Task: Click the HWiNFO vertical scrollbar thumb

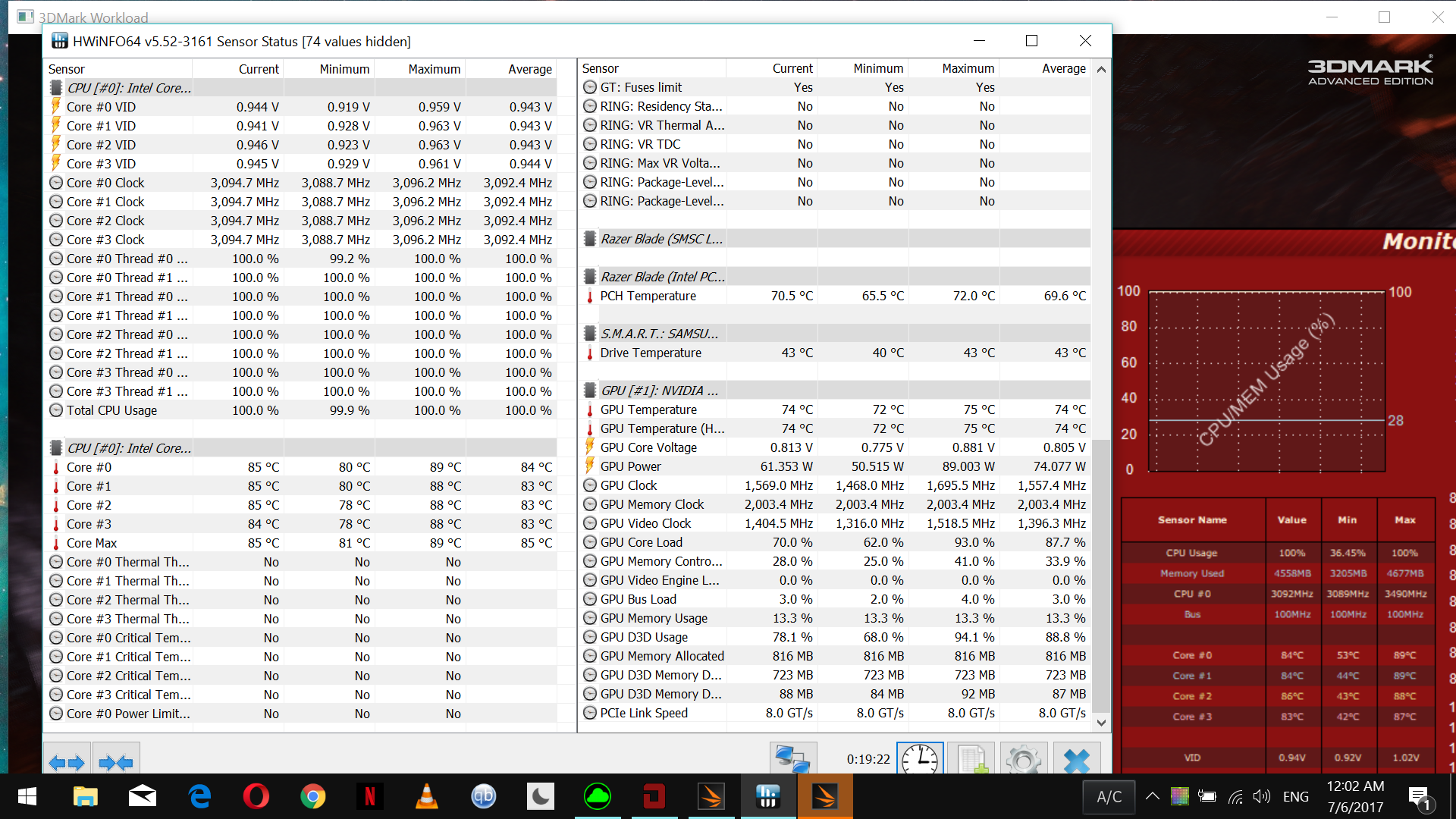Action: (x=1102, y=576)
